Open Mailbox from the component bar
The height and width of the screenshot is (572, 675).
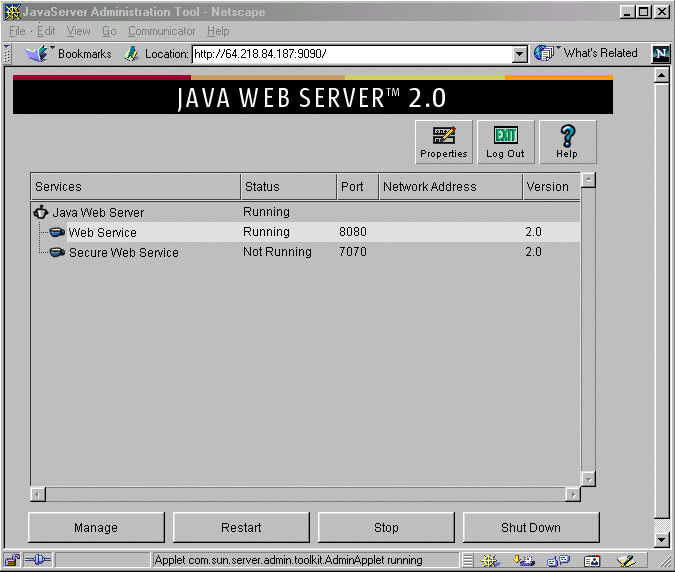tap(524, 560)
